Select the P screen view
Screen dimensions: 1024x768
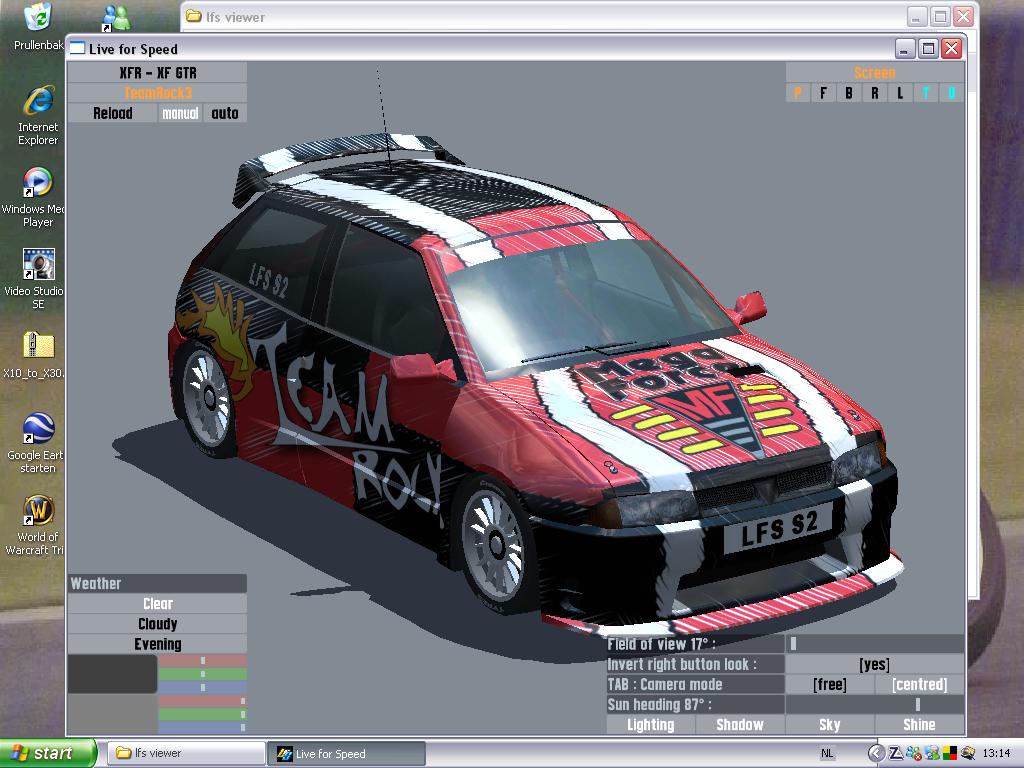pos(797,93)
